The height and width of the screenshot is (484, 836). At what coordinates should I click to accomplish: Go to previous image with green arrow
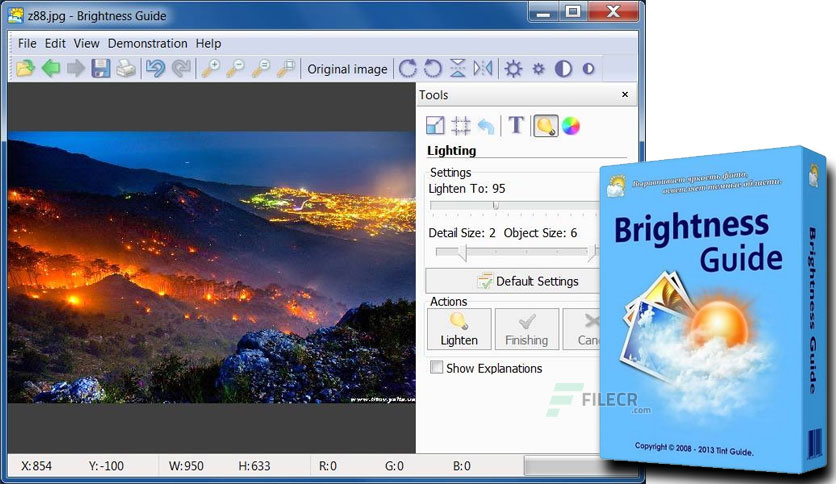(x=51, y=68)
